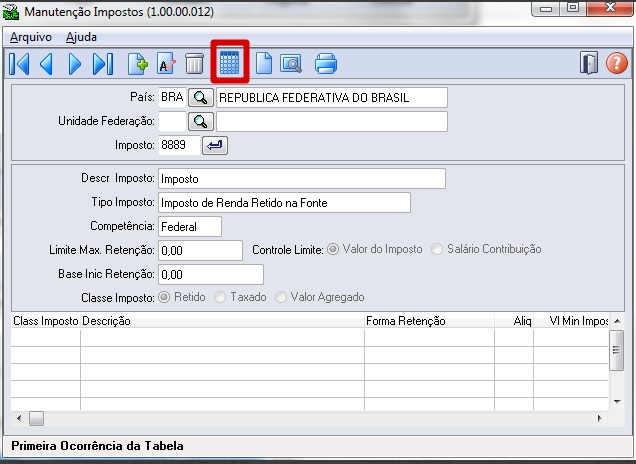Click Class Imposto column header

coord(45,321)
